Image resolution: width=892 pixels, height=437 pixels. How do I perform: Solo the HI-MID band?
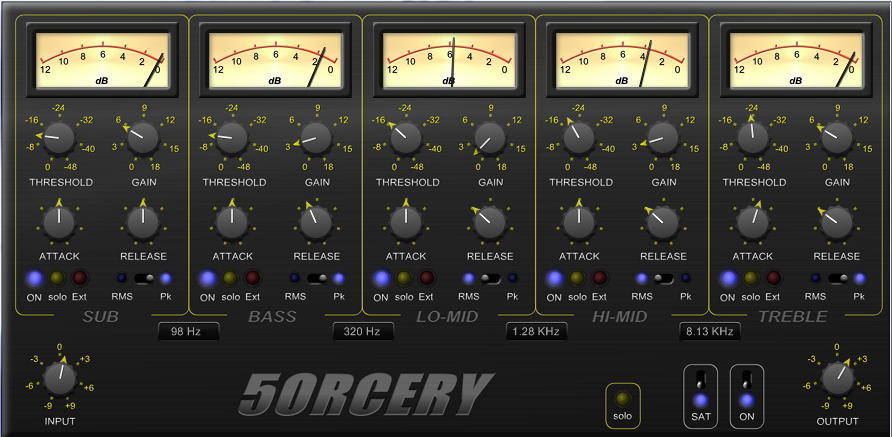576,278
